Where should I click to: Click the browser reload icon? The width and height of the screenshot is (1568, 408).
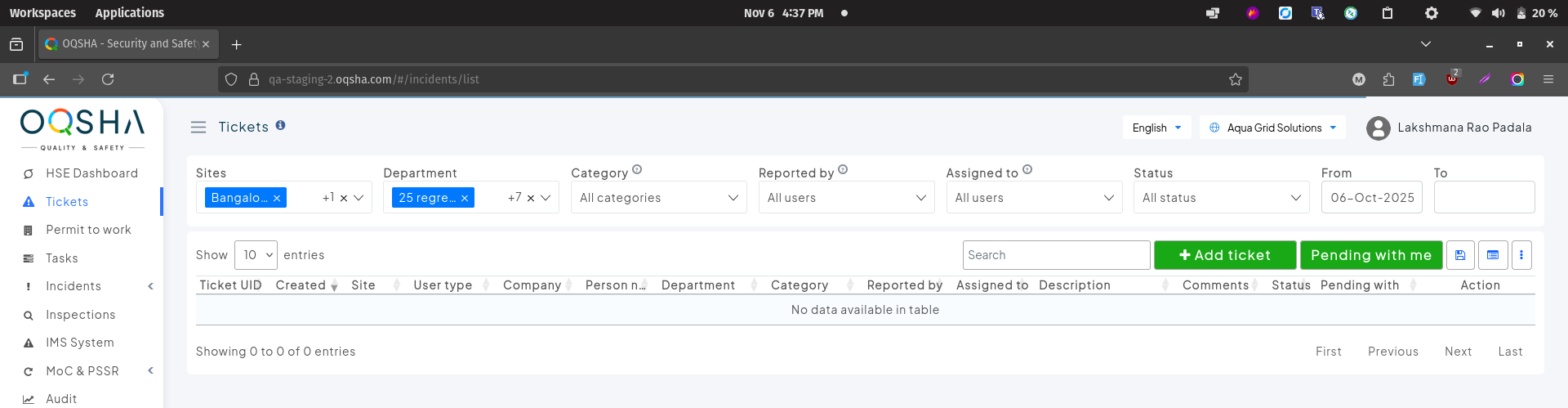point(108,79)
